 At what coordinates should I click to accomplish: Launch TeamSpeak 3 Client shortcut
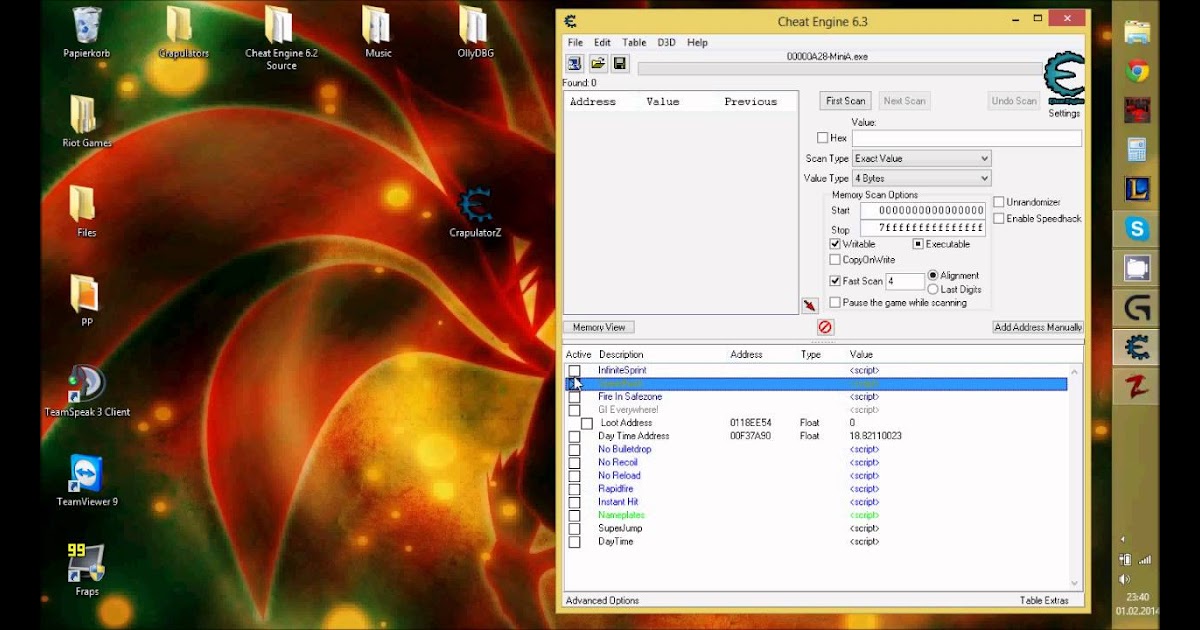pyautogui.click(x=86, y=391)
